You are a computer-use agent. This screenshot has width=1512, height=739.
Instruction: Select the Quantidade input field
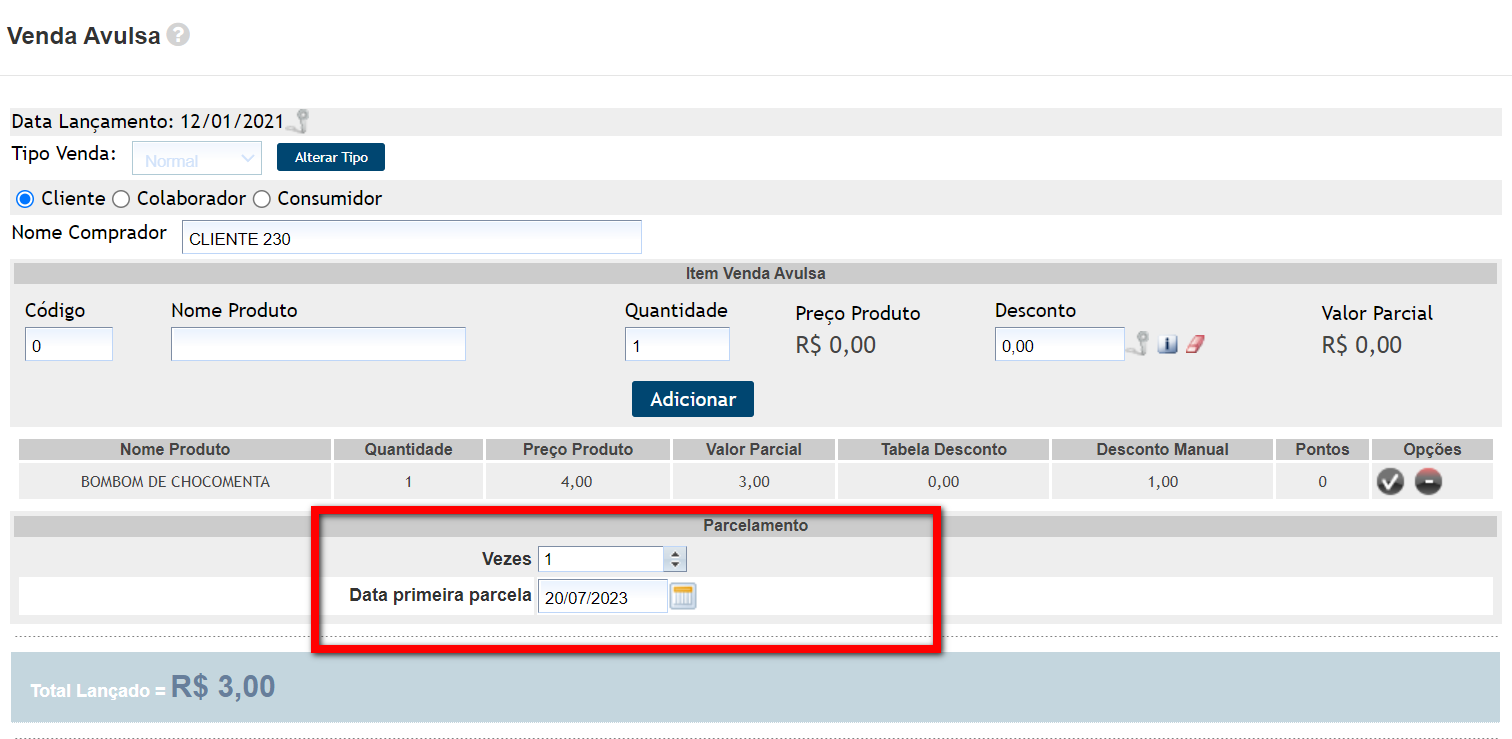tap(677, 345)
